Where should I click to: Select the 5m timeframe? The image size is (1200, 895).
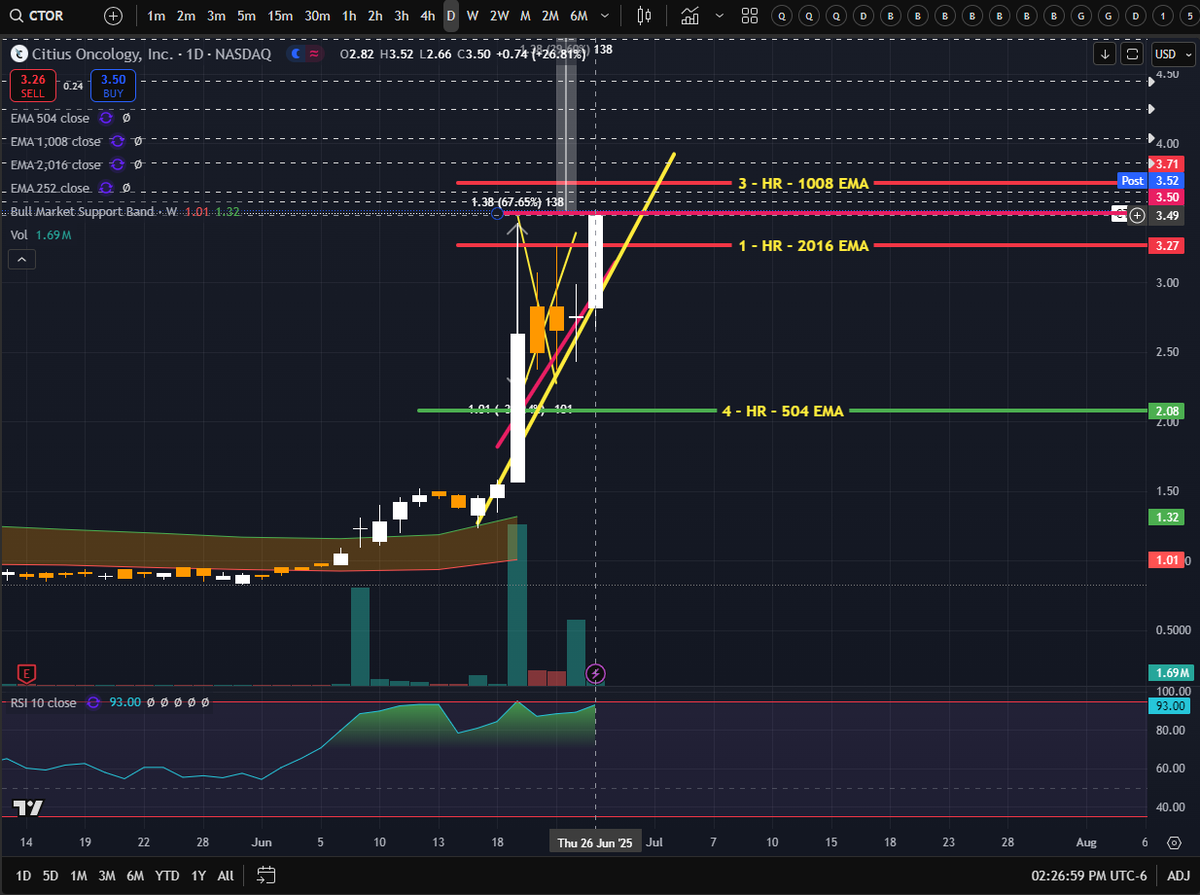point(246,16)
